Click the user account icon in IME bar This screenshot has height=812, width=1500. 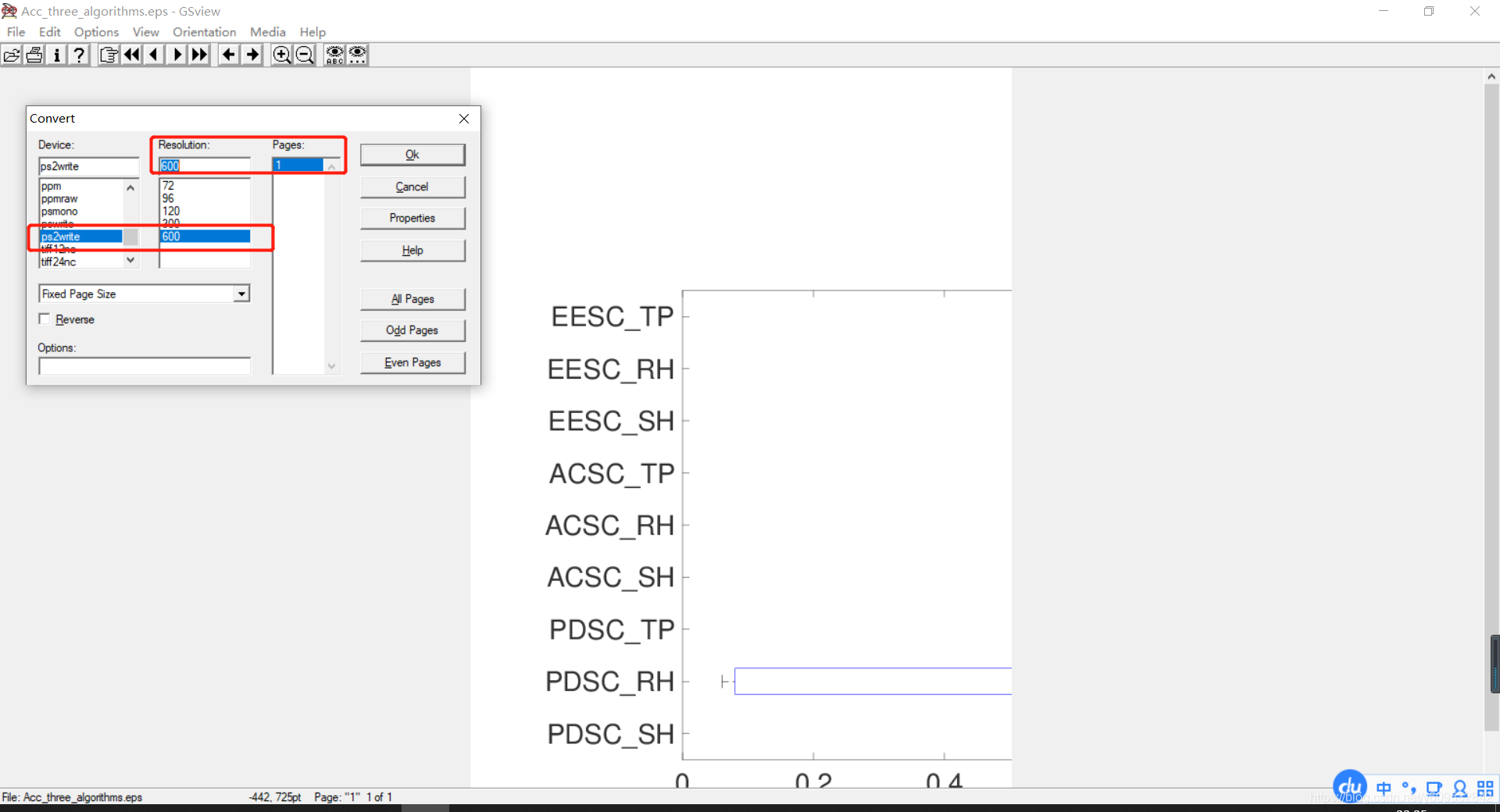click(1459, 789)
